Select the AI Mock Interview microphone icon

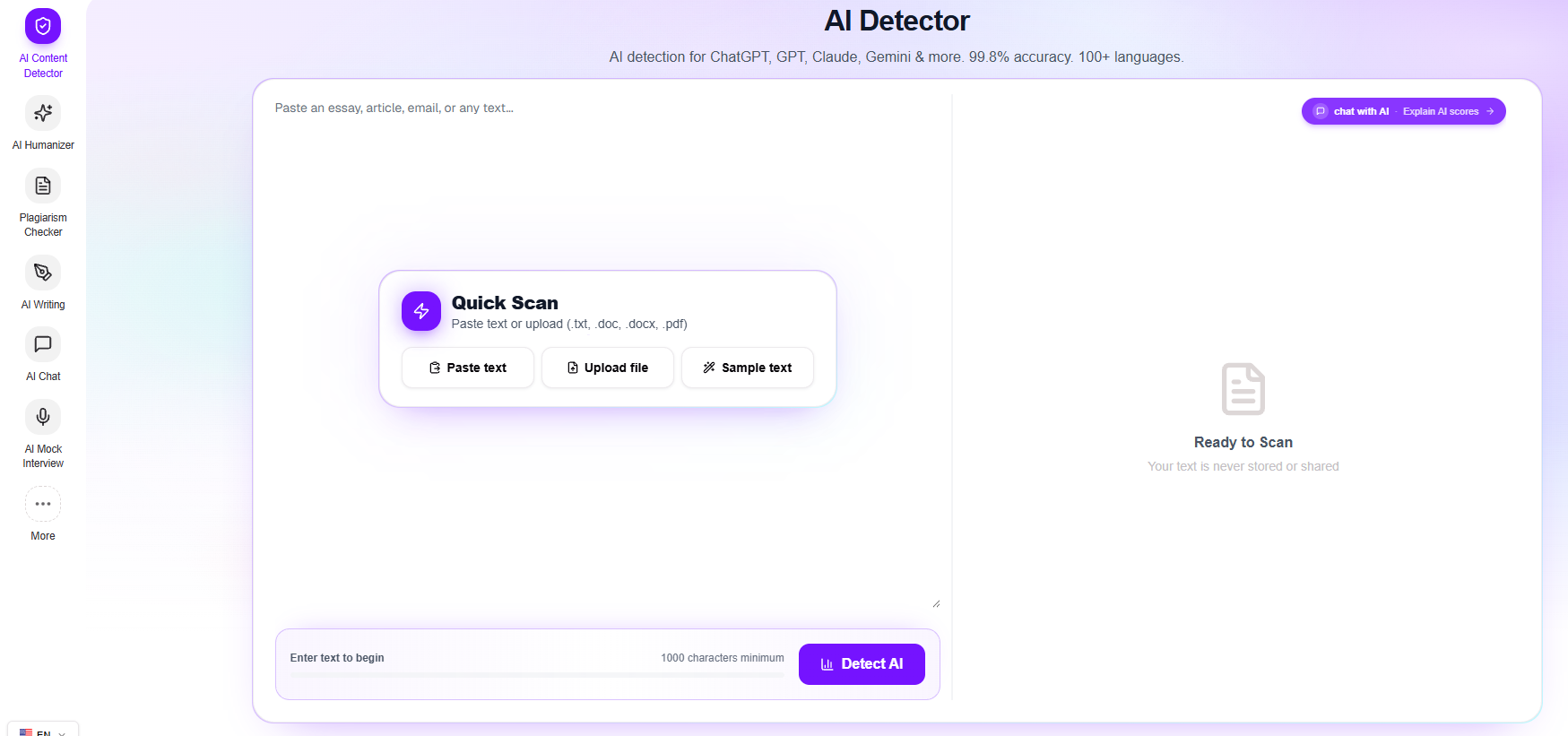(x=43, y=417)
